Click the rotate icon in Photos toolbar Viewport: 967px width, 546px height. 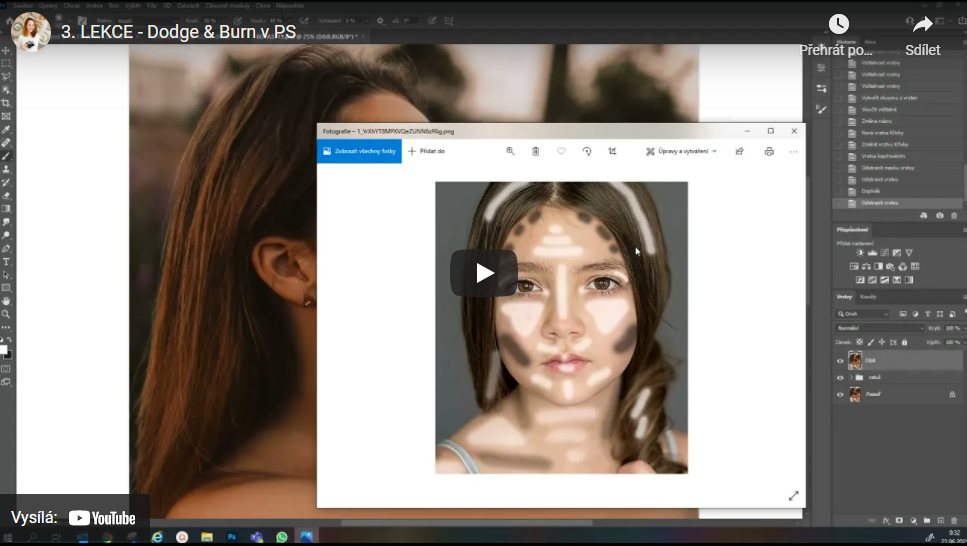pos(587,151)
